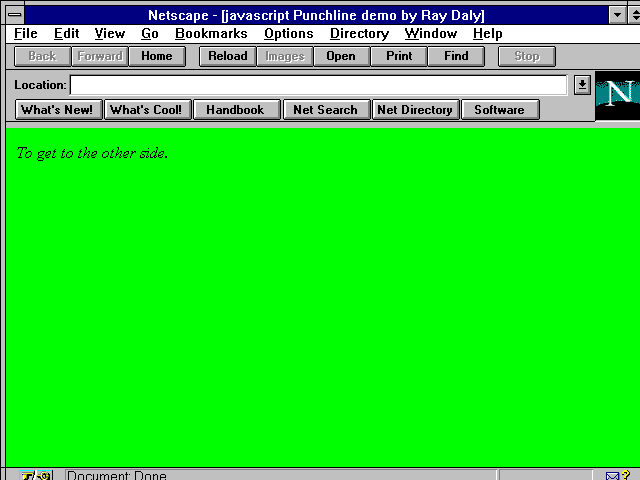Expand the Location history dropdown arrow
The height and width of the screenshot is (480, 640).
click(582, 85)
